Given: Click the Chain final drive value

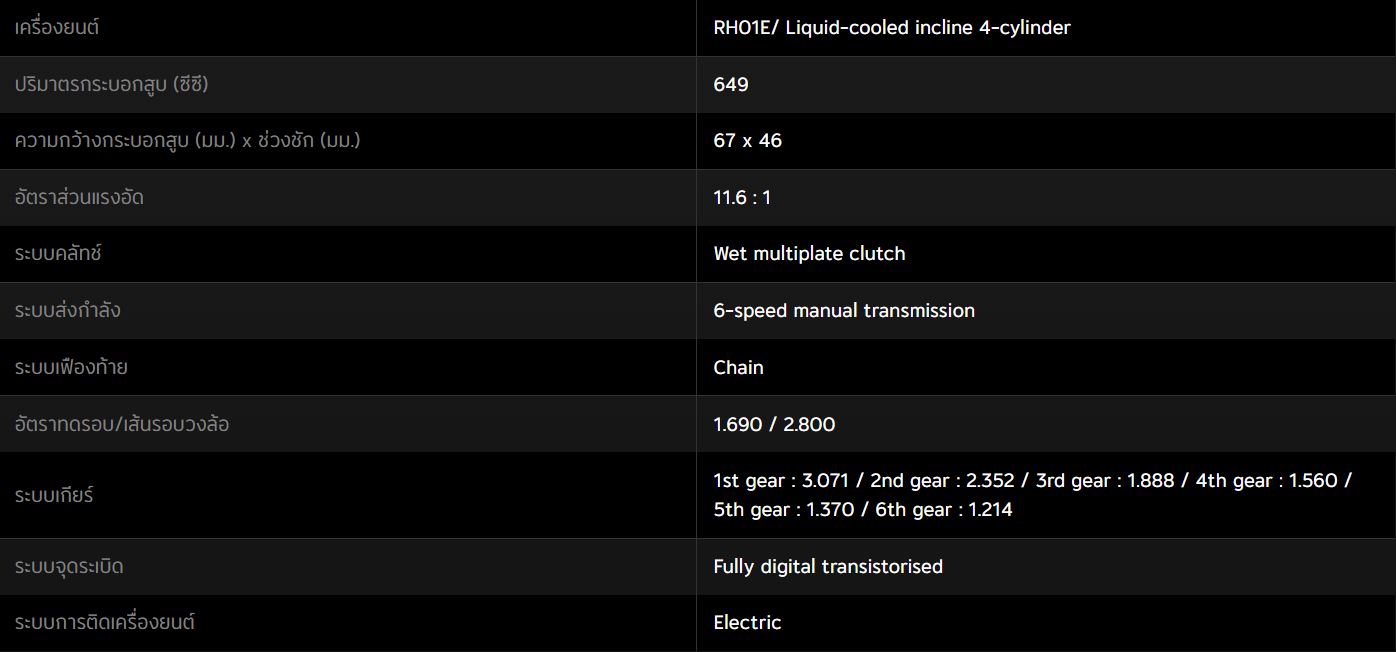Looking at the screenshot, I should (738, 368).
